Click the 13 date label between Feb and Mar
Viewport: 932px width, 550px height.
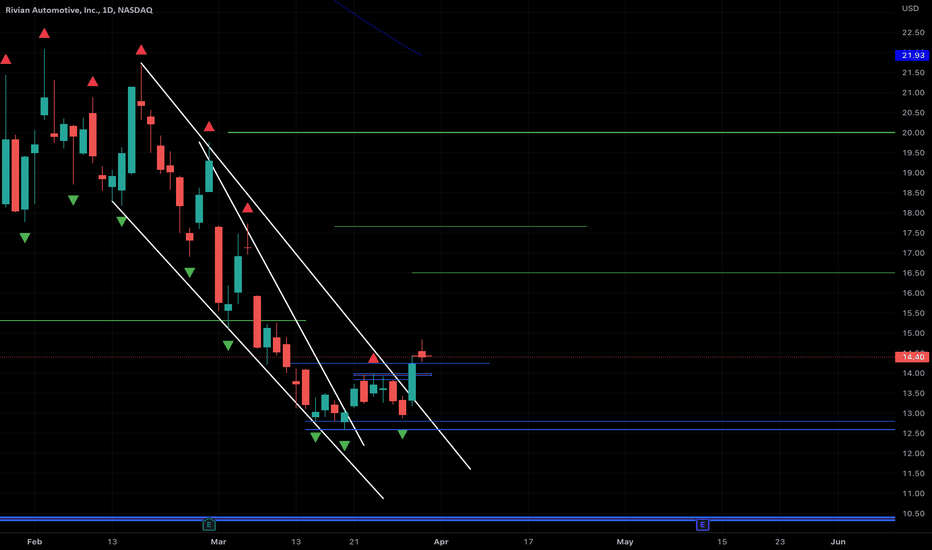pos(112,542)
